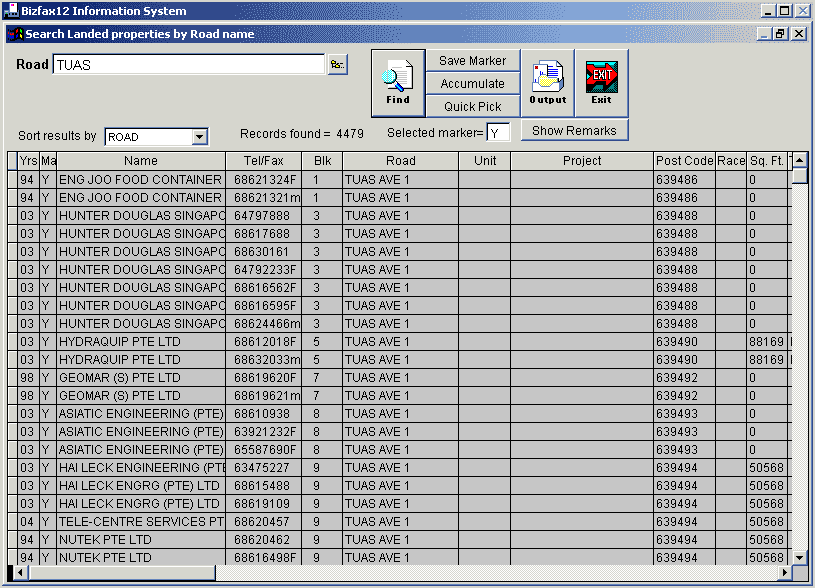Click the tel cell 68632033m
Image resolution: width=815 pixels, height=588 pixels.
(x=264, y=360)
